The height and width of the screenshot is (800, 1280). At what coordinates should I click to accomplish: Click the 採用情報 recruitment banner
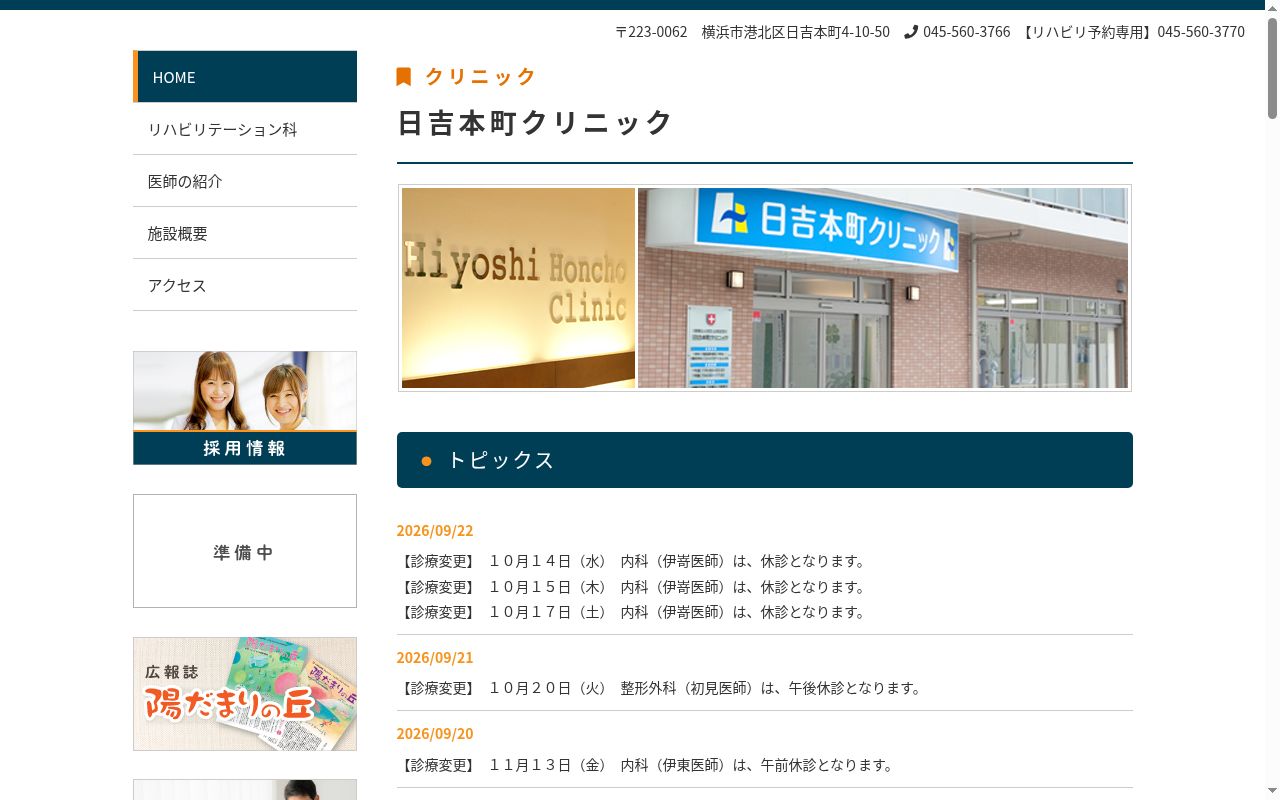coord(245,408)
